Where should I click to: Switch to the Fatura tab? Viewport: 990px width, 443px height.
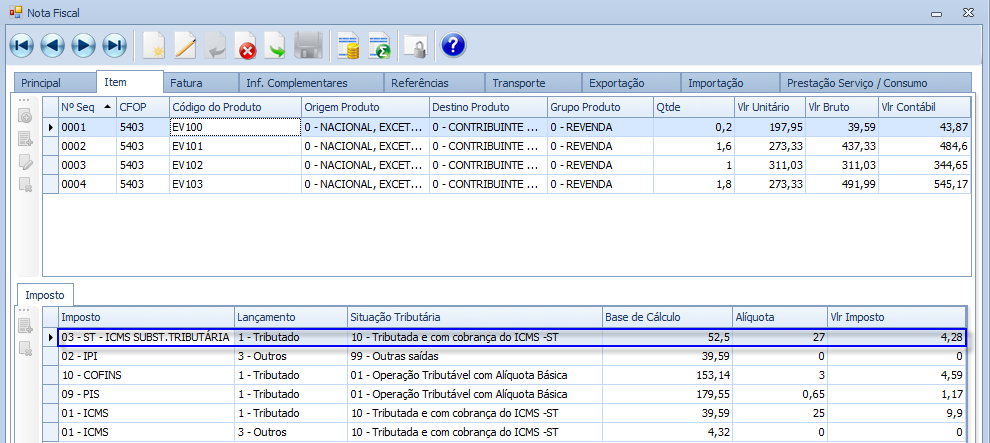[186, 83]
